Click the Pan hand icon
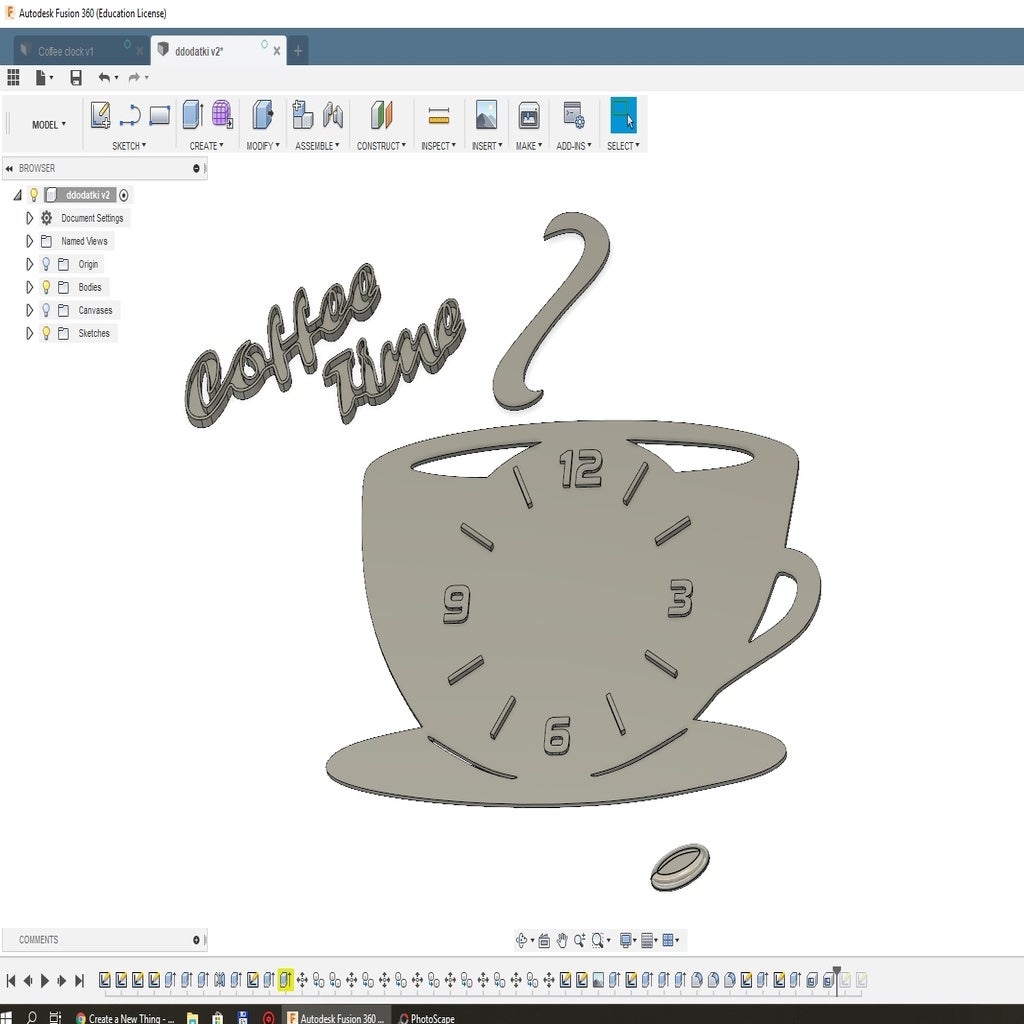 (x=562, y=940)
